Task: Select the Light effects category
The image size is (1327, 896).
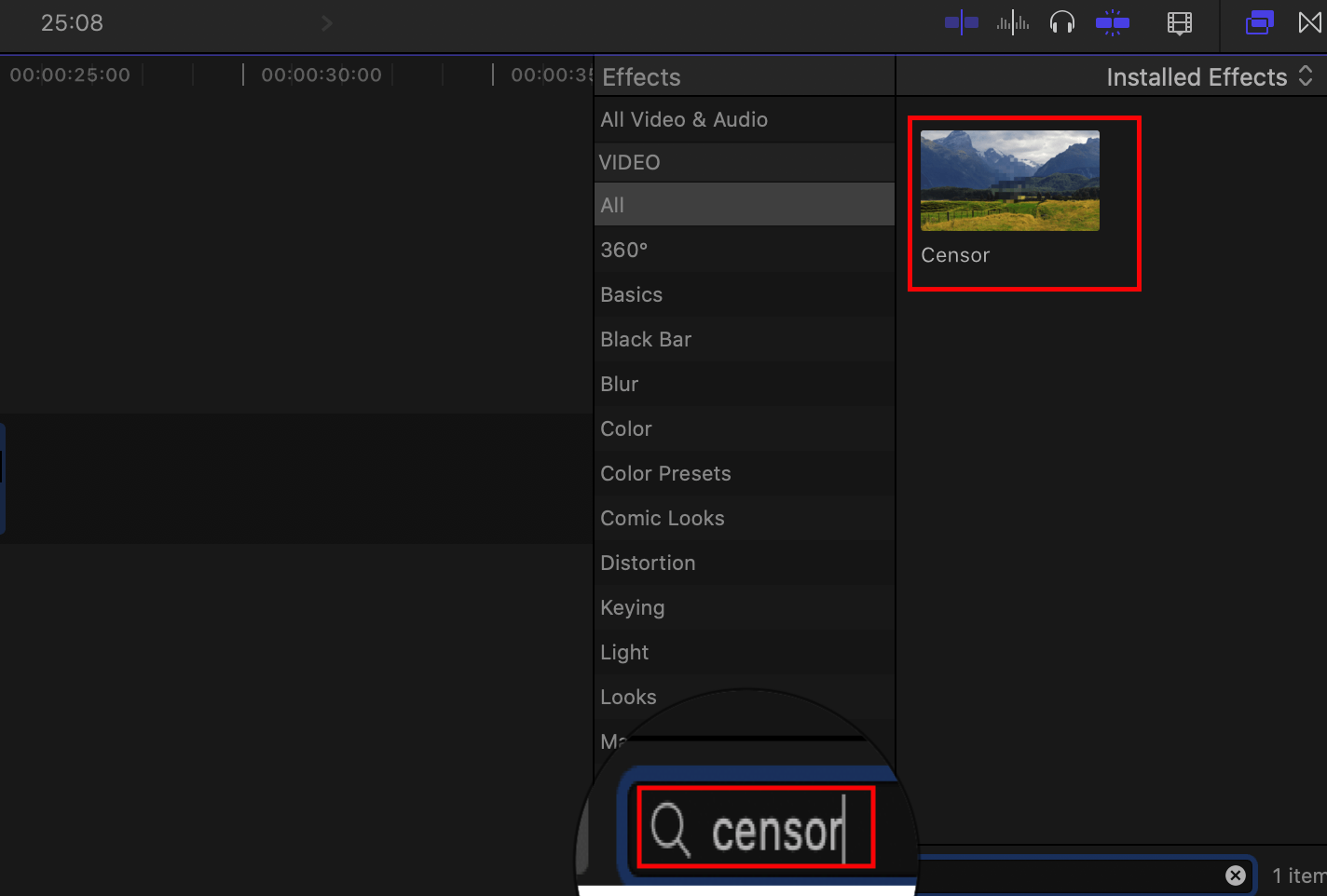Action: coord(744,652)
